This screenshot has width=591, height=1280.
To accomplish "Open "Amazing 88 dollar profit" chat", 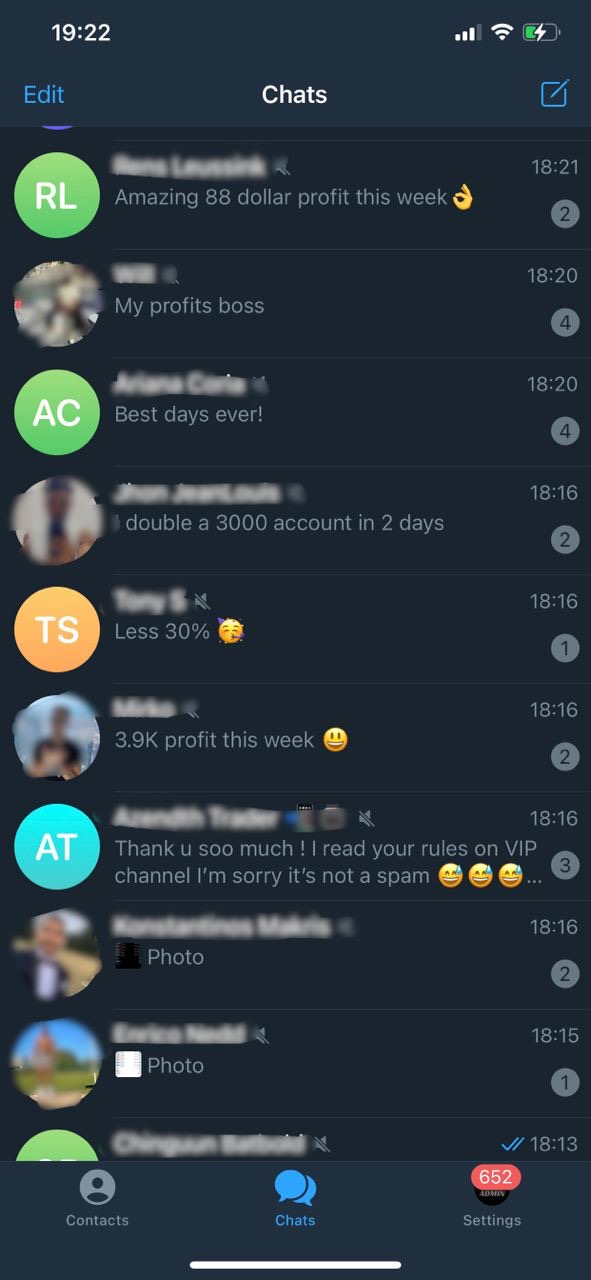I will point(295,195).
